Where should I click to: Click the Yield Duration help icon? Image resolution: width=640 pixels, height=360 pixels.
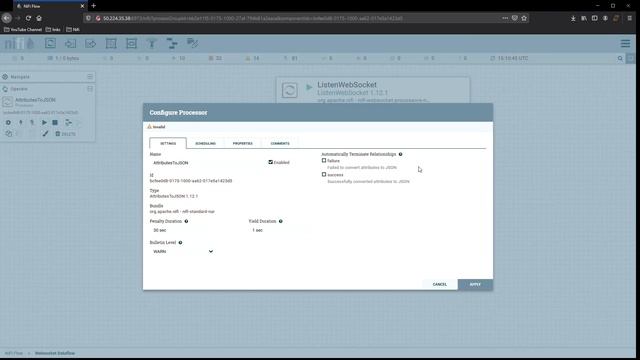(x=280, y=221)
